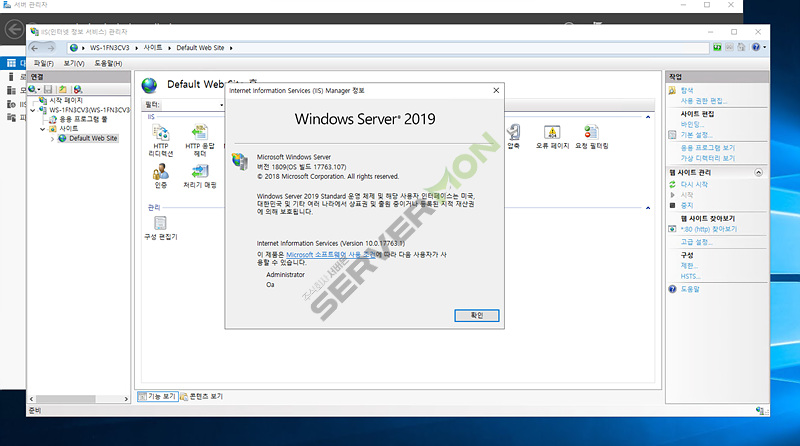
Task: Expand the Default Web Site tree node
Action: click(x=53, y=139)
